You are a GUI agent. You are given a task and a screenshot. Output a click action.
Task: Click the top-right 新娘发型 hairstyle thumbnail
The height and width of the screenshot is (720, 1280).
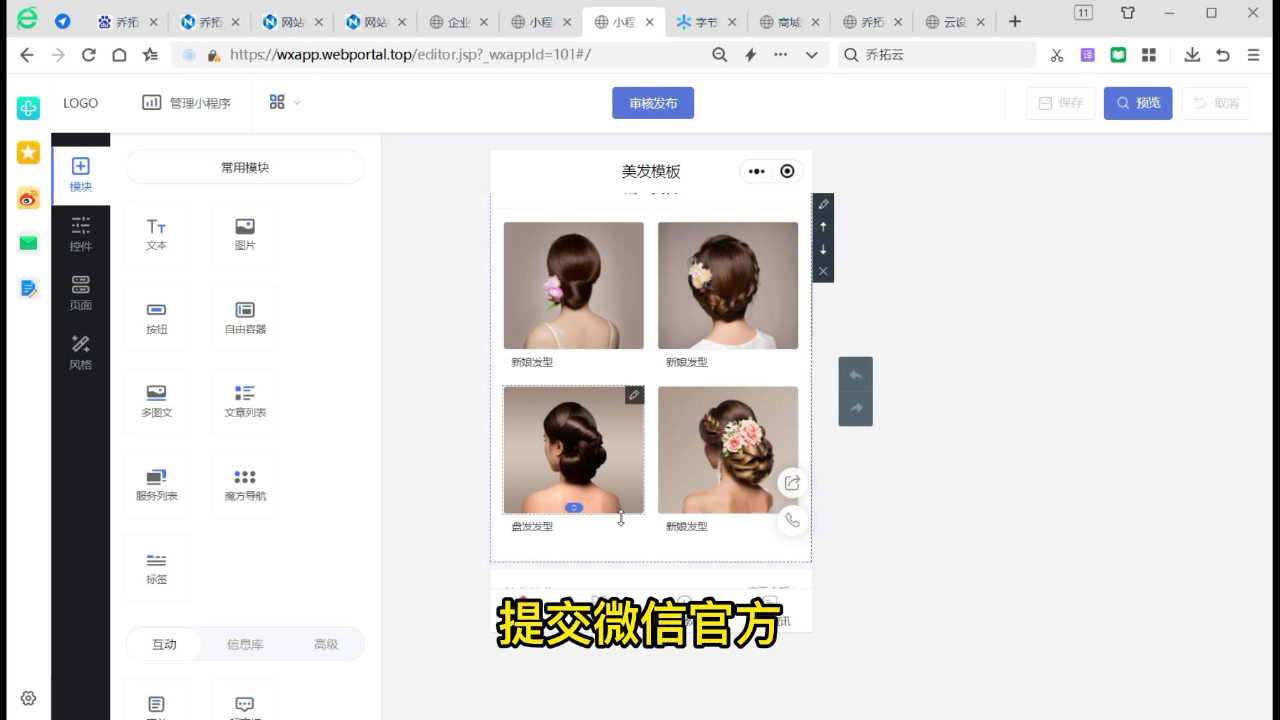pos(728,286)
